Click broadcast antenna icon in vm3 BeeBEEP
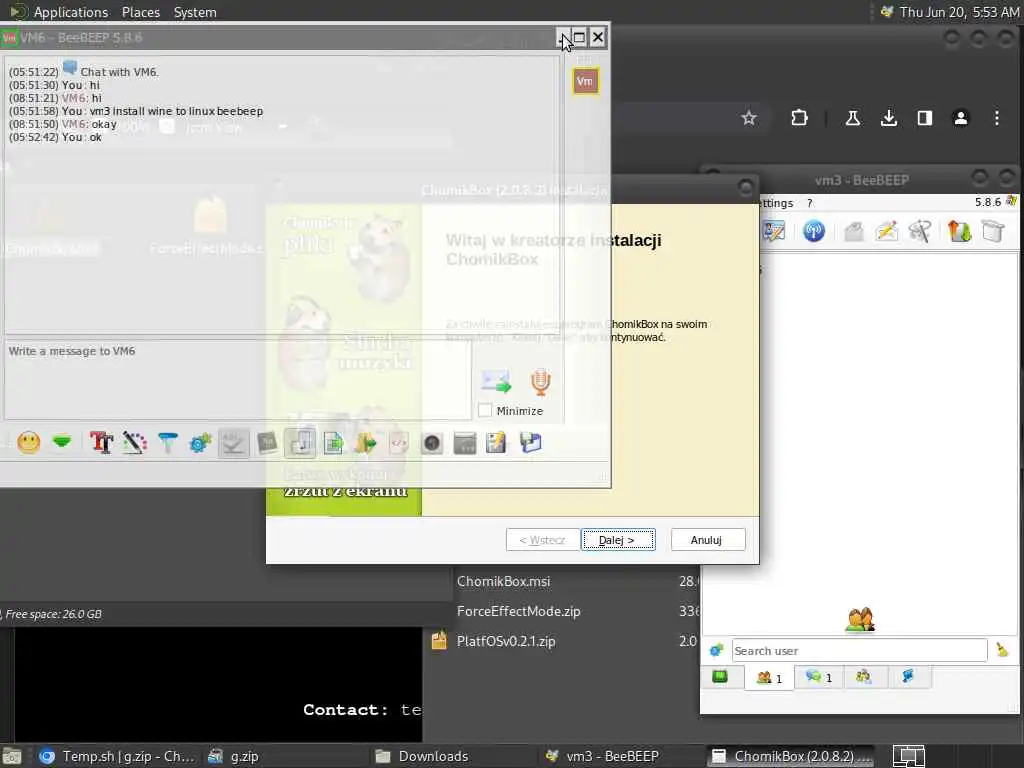 tap(814, 231)
